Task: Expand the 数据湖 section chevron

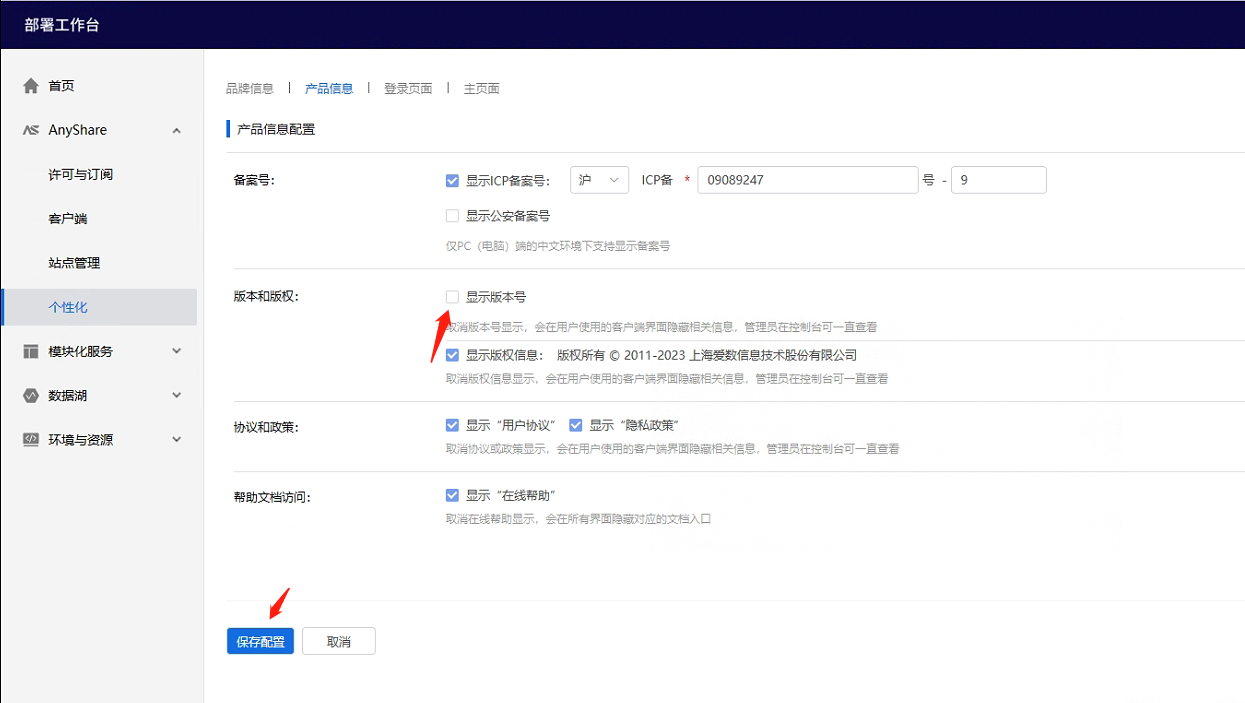Action: click(x=177, y=395)
